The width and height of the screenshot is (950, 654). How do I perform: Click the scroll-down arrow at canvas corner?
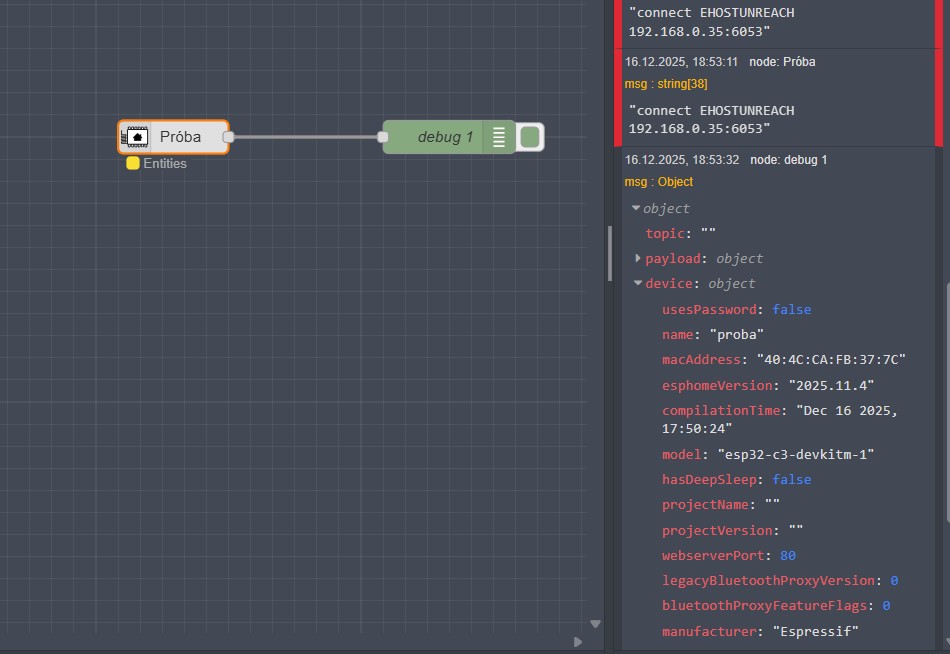[596, 623]
